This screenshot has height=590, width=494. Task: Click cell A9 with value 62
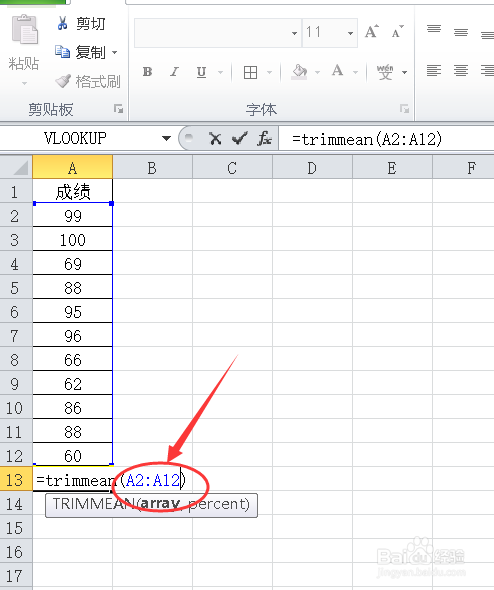(73, 384)
